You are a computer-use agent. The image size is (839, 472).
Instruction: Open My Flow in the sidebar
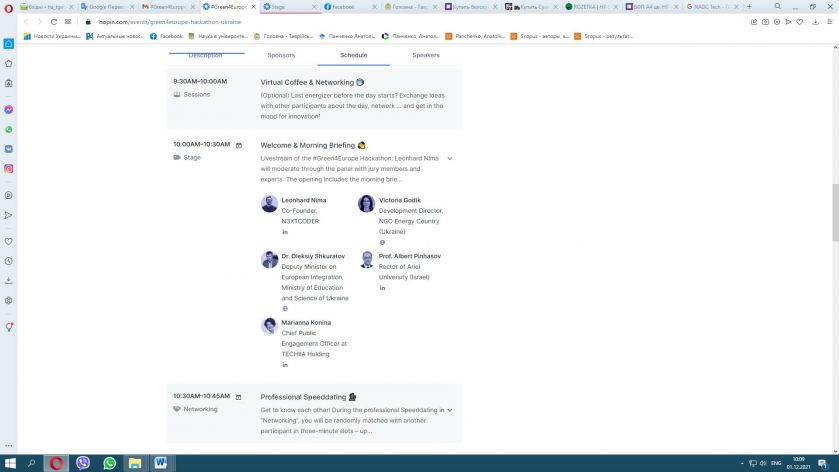pos(9,215)
